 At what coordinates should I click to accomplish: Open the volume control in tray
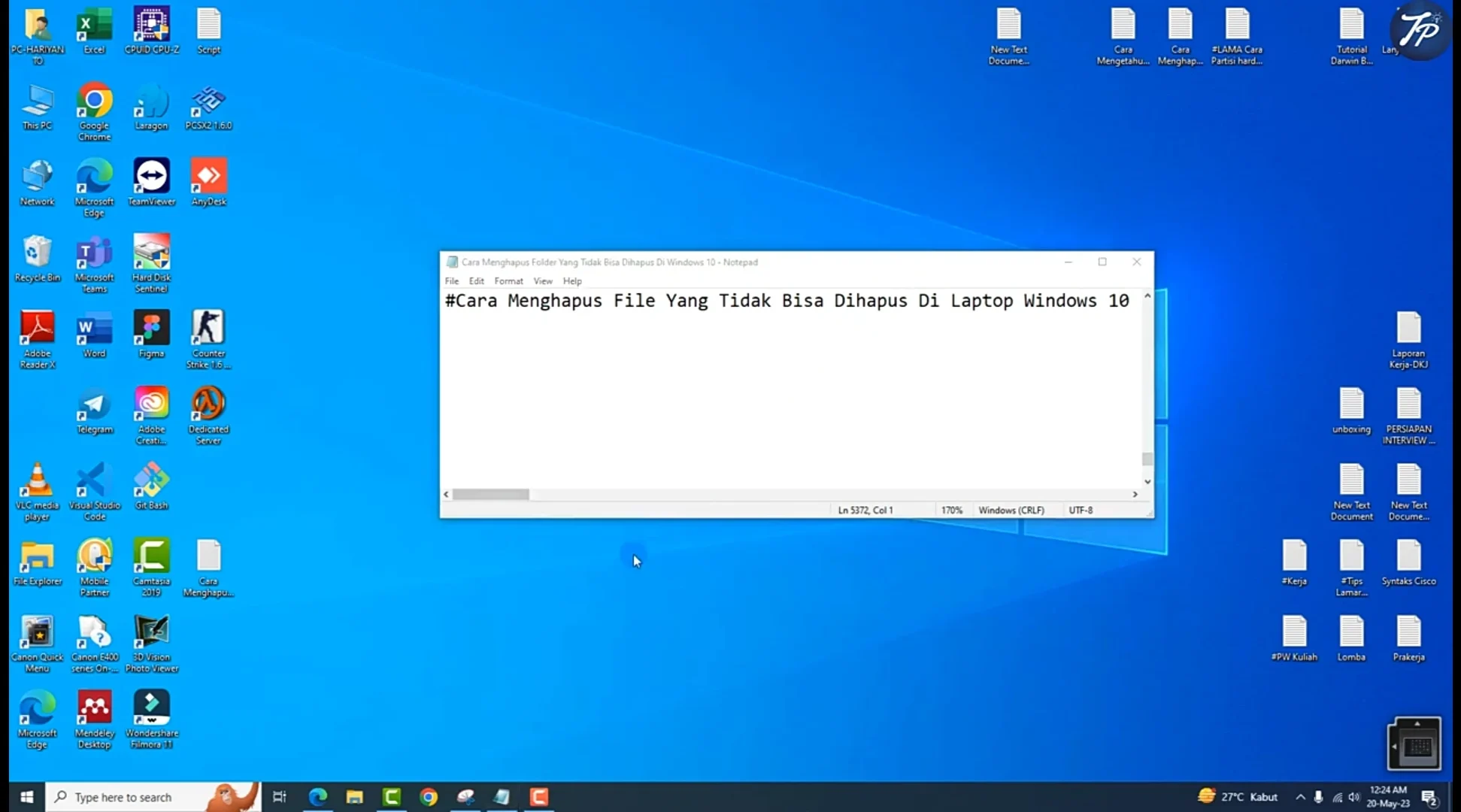pyautogui.click(x=1355, y=797)
